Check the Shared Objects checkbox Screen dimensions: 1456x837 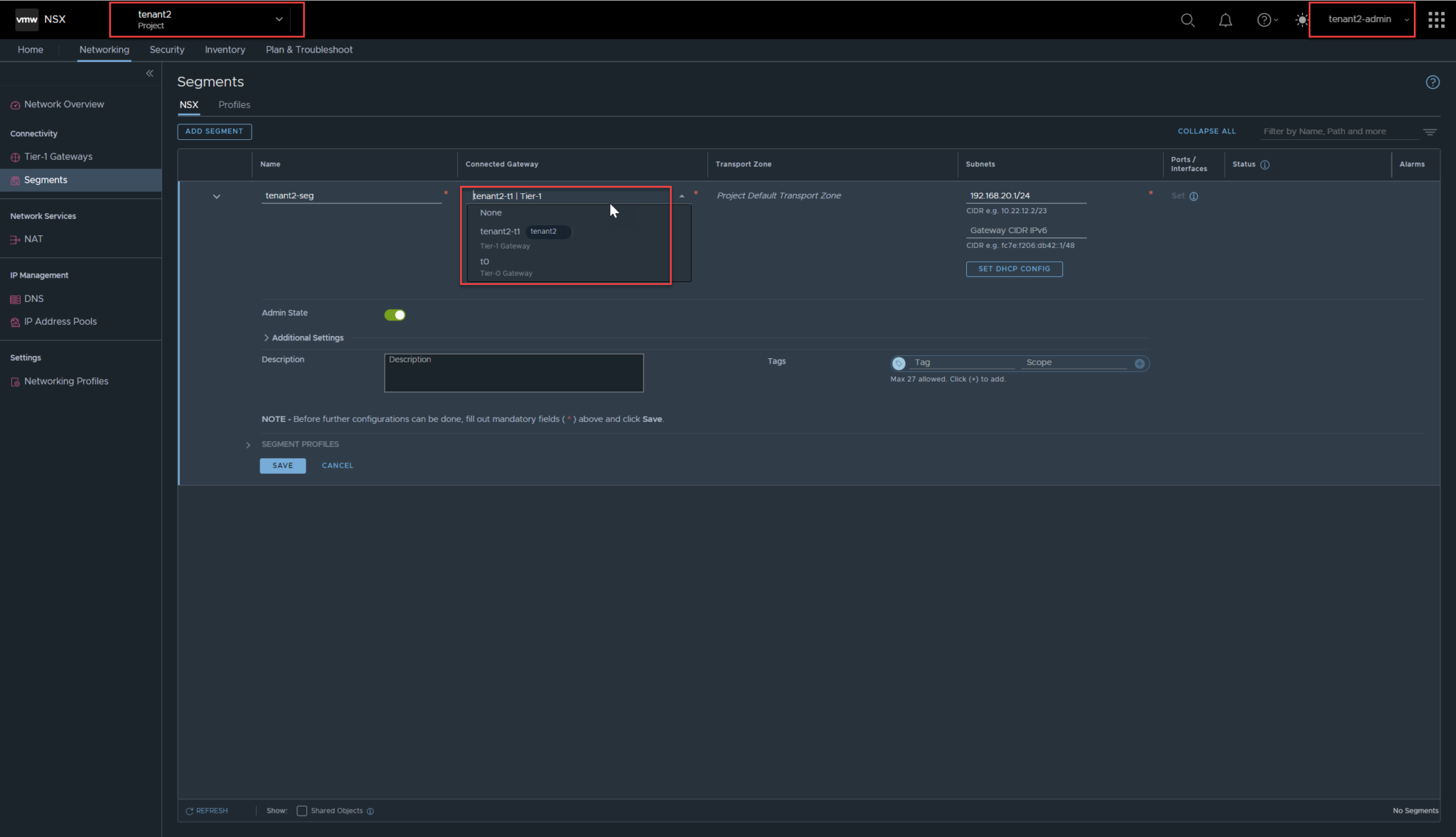click(301, 811)
